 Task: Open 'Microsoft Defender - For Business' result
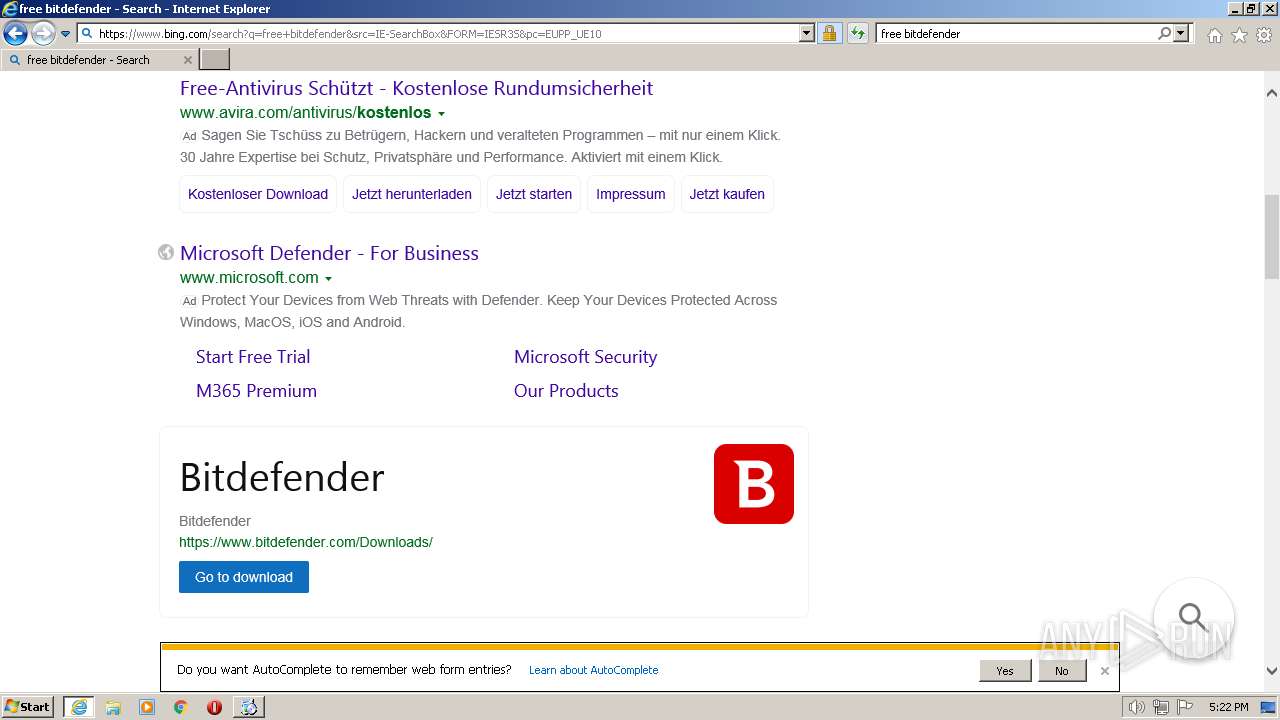point(329,253)
